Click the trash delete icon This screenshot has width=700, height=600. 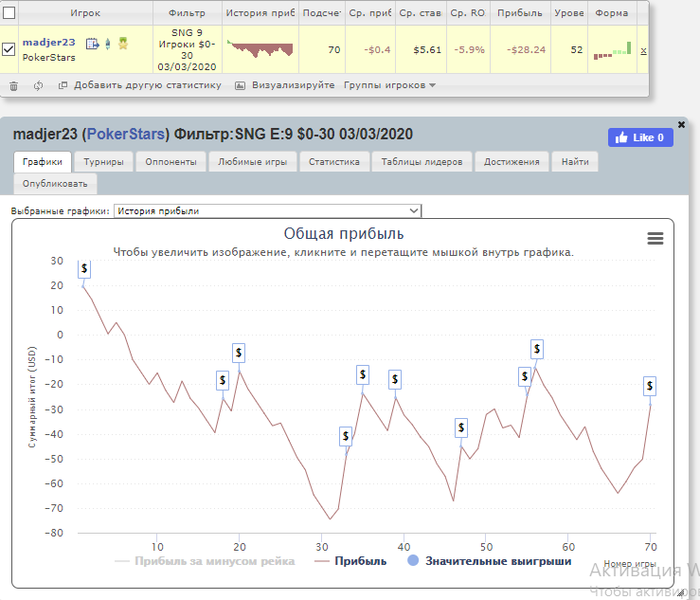[14, 86]
